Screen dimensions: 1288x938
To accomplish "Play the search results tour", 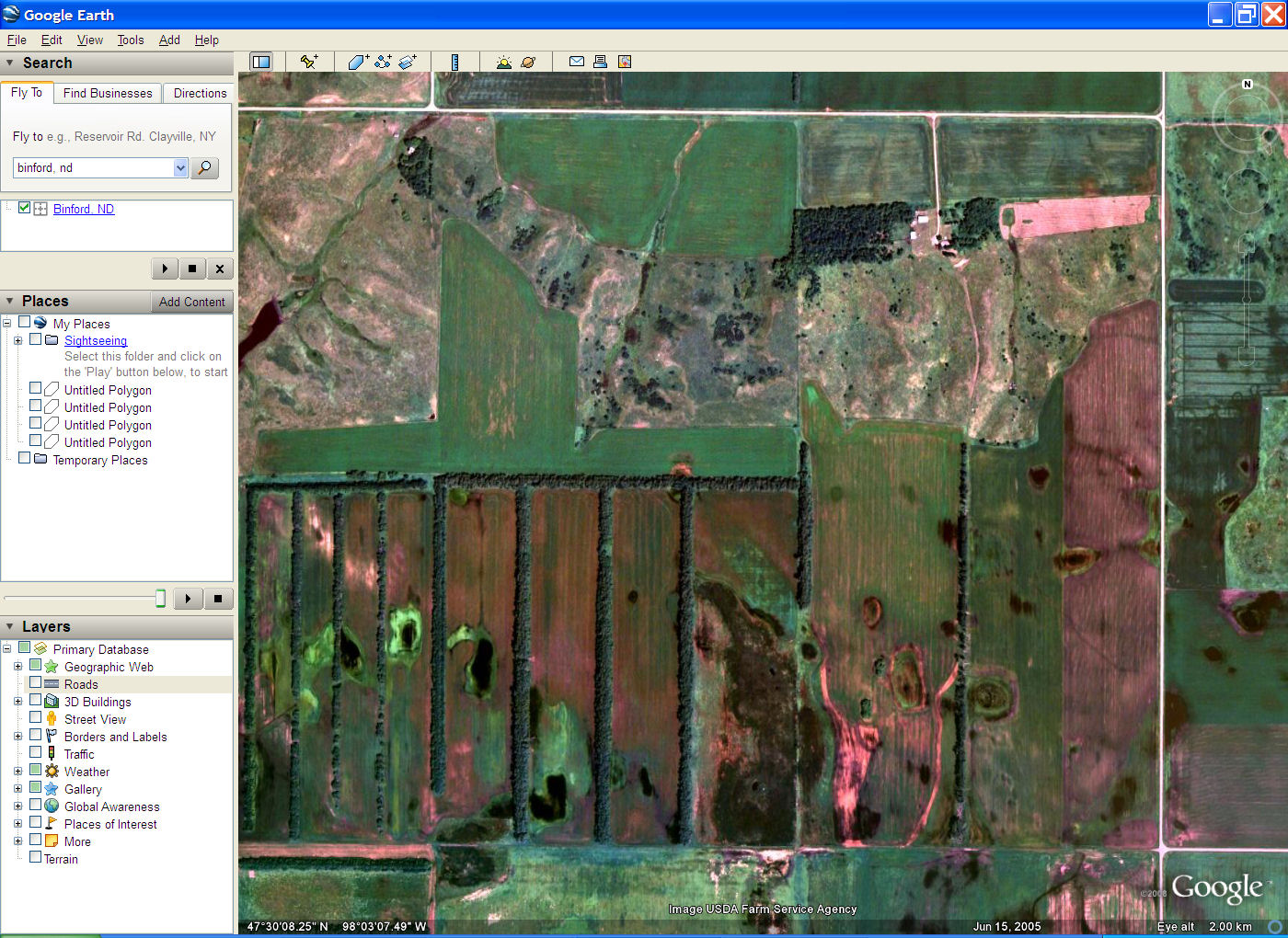I will pyautogui.click(x=165, y=269).
